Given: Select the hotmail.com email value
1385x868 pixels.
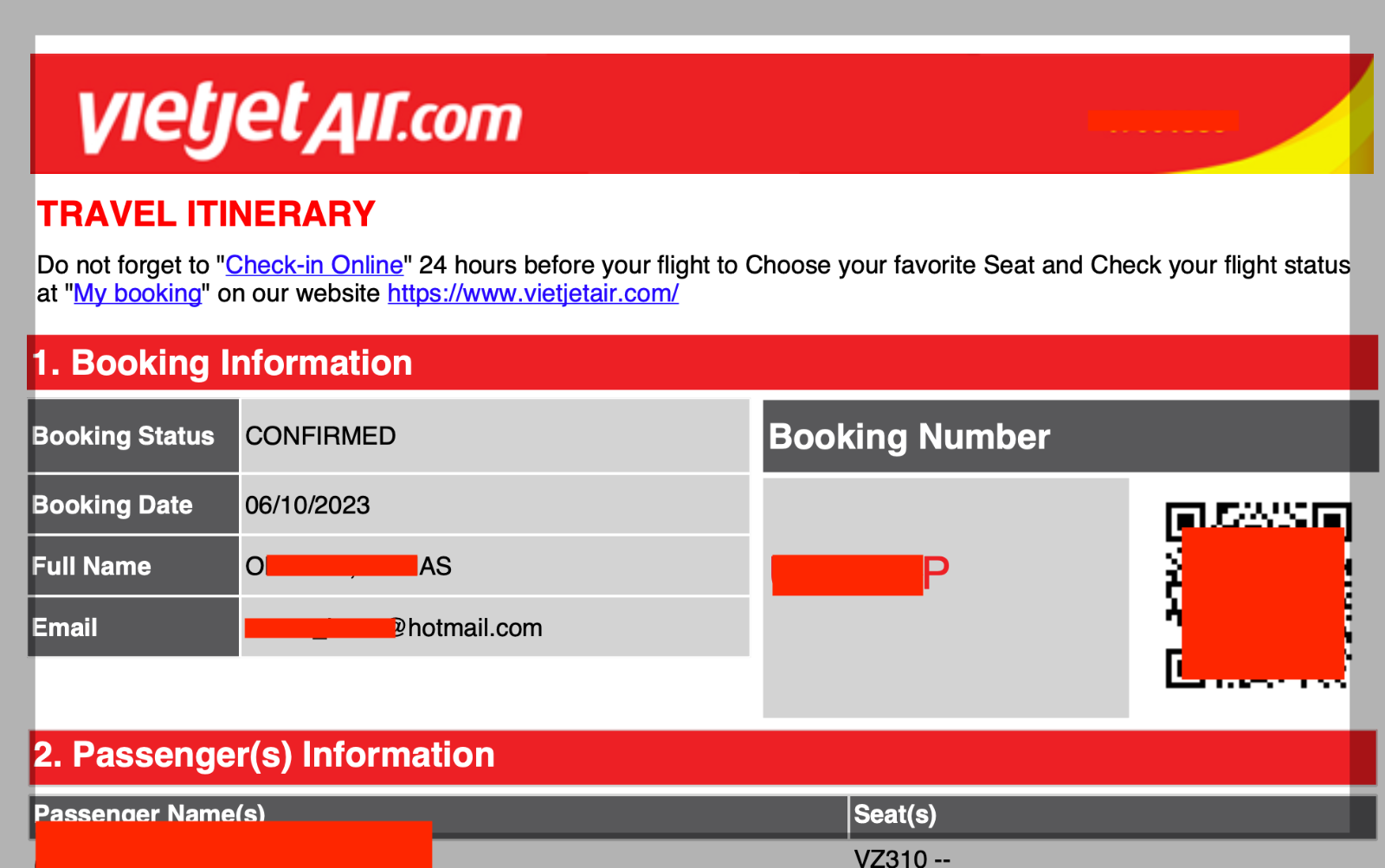Looking at the screenshot, I should tap(394, 627).
